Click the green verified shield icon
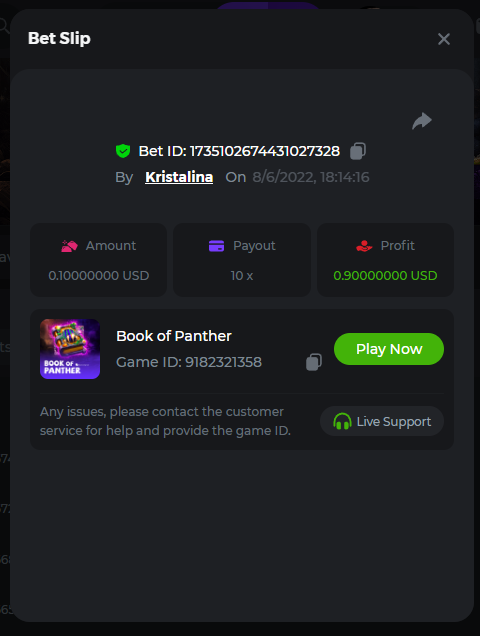Screen dimensions: 480x636 pyautogui.click(x=123, y=151)
